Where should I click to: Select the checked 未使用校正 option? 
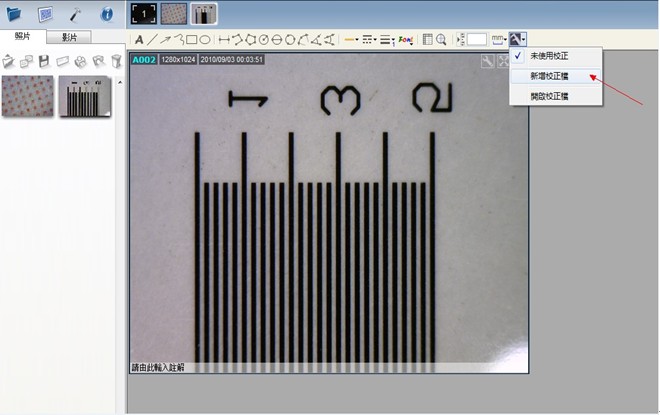(549, 56)
